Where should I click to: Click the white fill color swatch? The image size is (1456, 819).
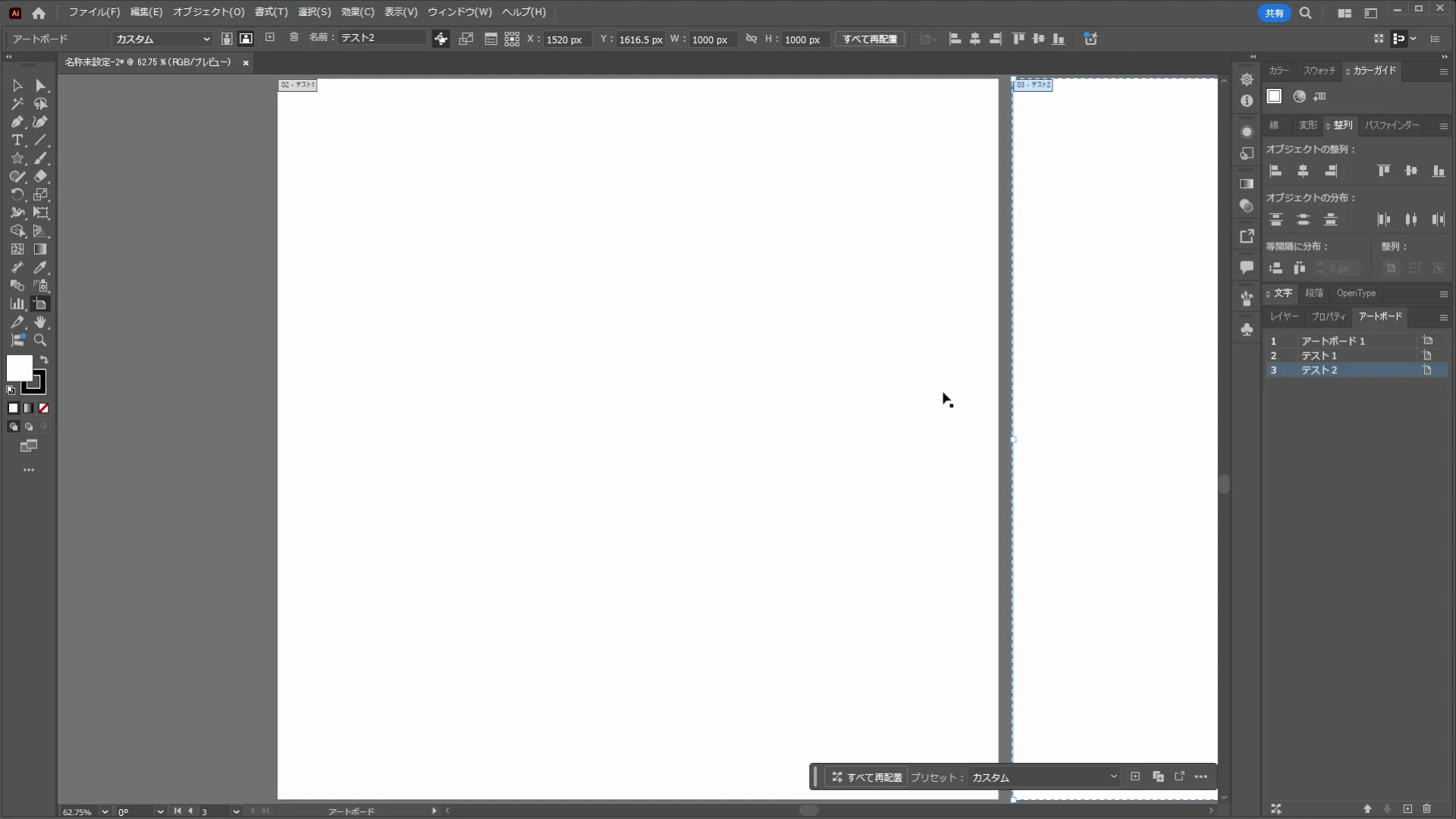pyautogui.click(x=20, y=369)
